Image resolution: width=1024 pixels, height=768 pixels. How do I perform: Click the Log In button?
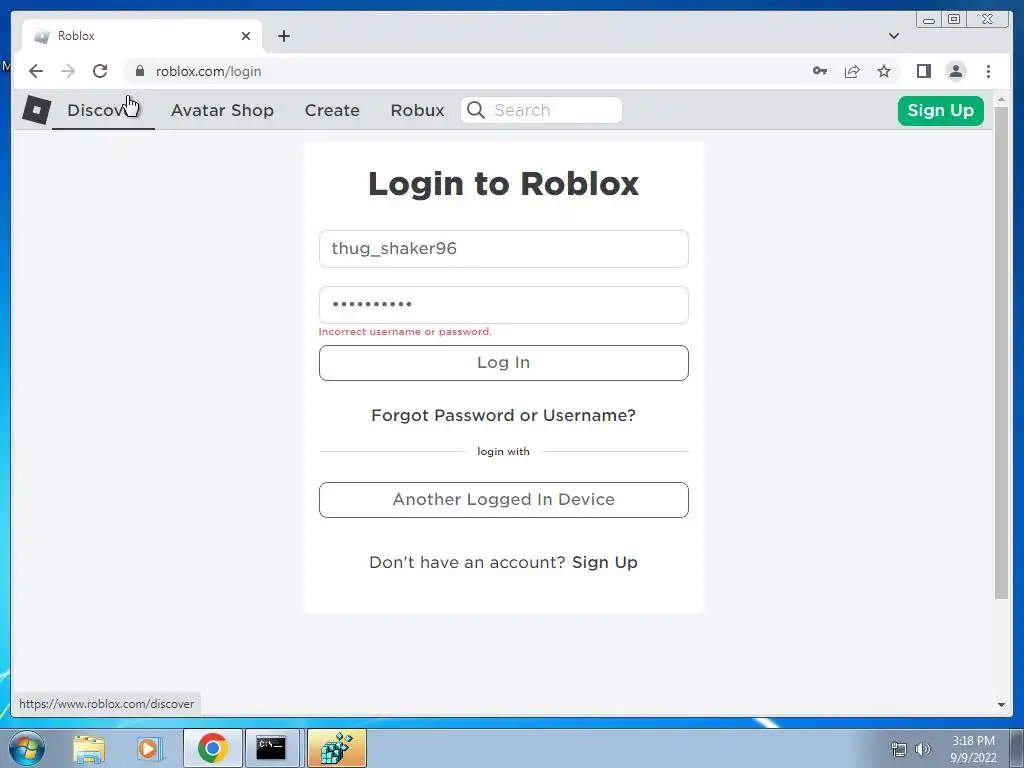(504, 363)
